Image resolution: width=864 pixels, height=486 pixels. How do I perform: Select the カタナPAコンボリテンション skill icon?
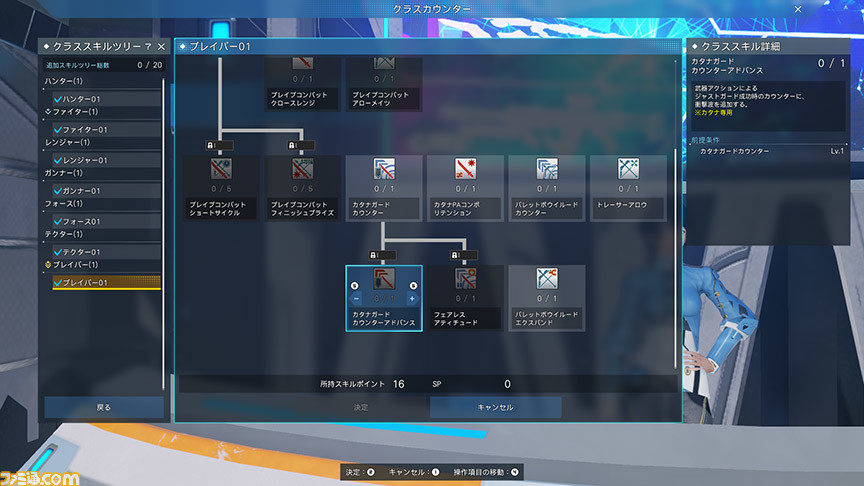click(466, 169)
